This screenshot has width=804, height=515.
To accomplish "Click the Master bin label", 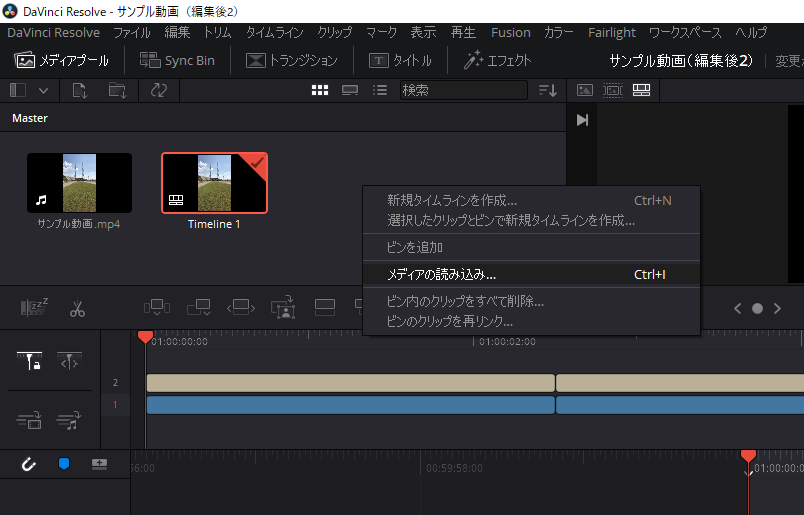I will point(30,118).
